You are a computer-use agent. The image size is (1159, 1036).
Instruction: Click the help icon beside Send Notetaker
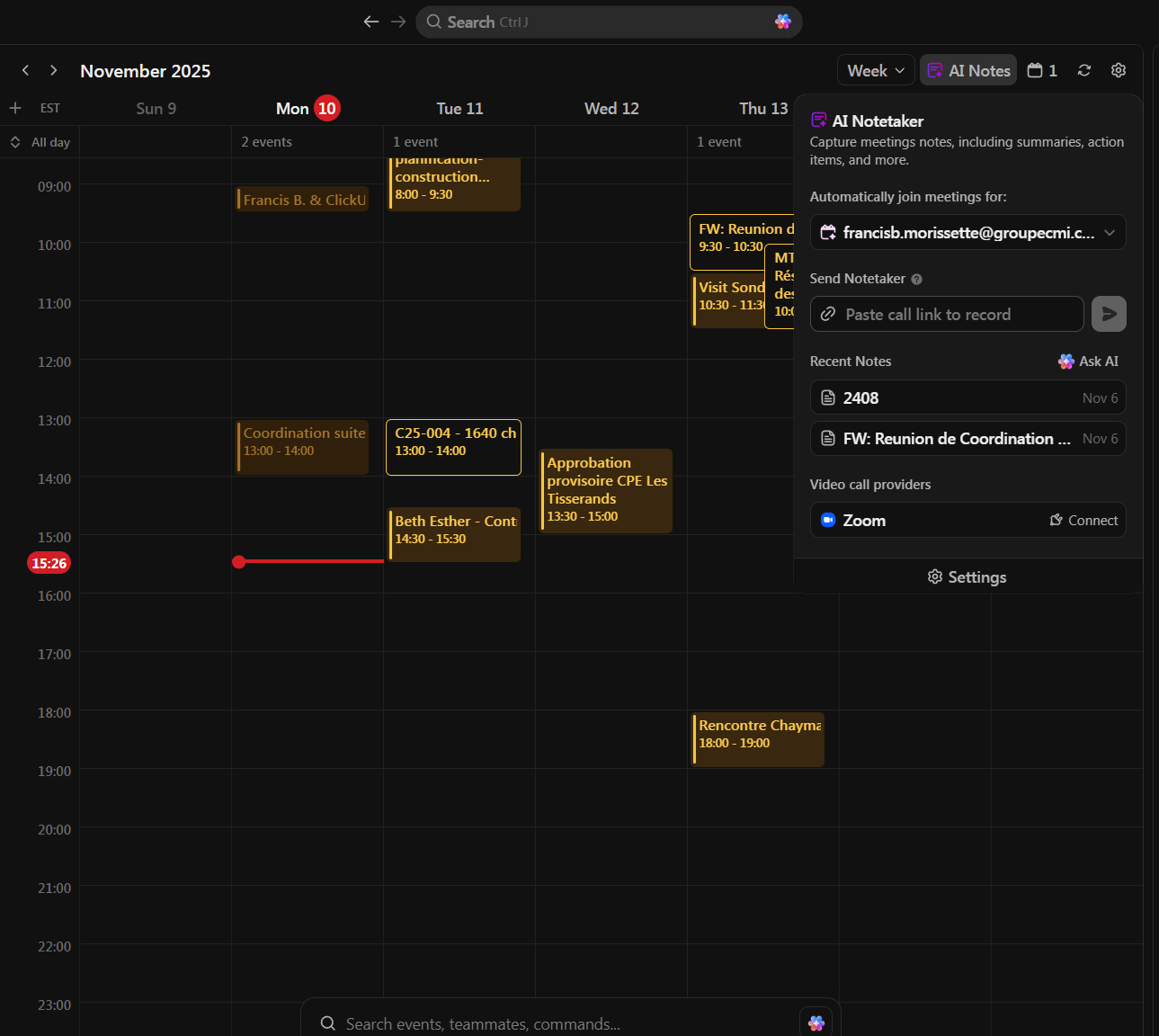916,279
